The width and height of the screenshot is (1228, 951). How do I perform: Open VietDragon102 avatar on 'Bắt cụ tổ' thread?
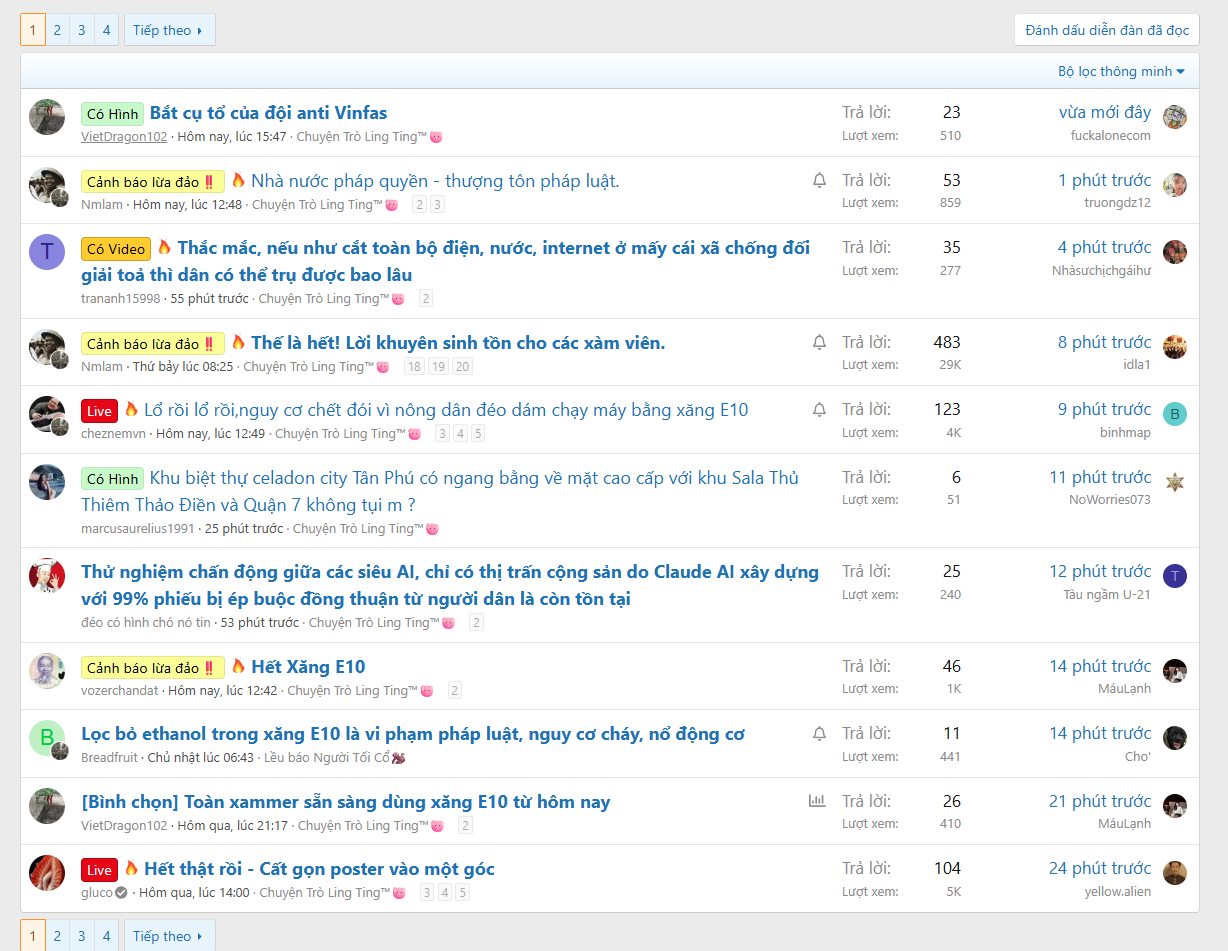47,117
